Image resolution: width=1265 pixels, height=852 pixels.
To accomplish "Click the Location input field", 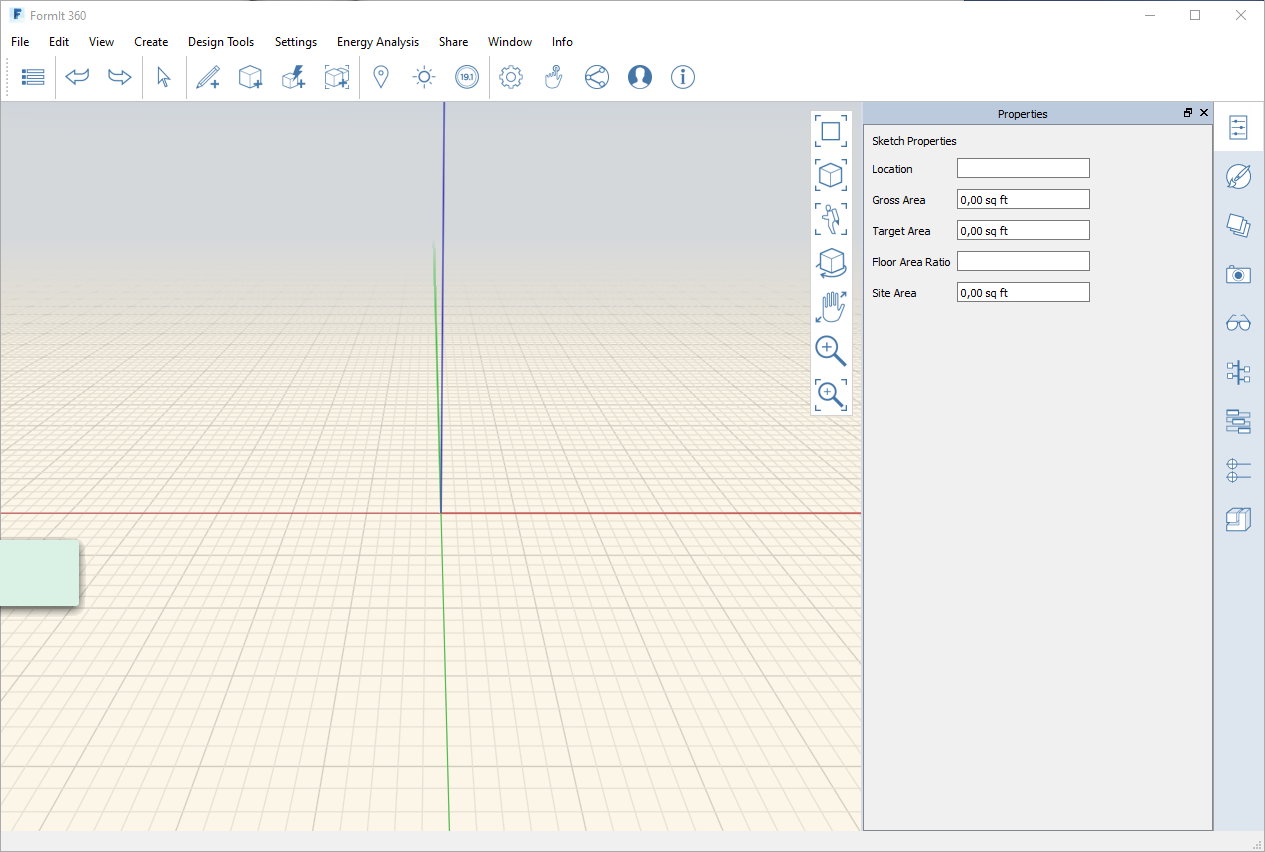I will (1023, 169).
